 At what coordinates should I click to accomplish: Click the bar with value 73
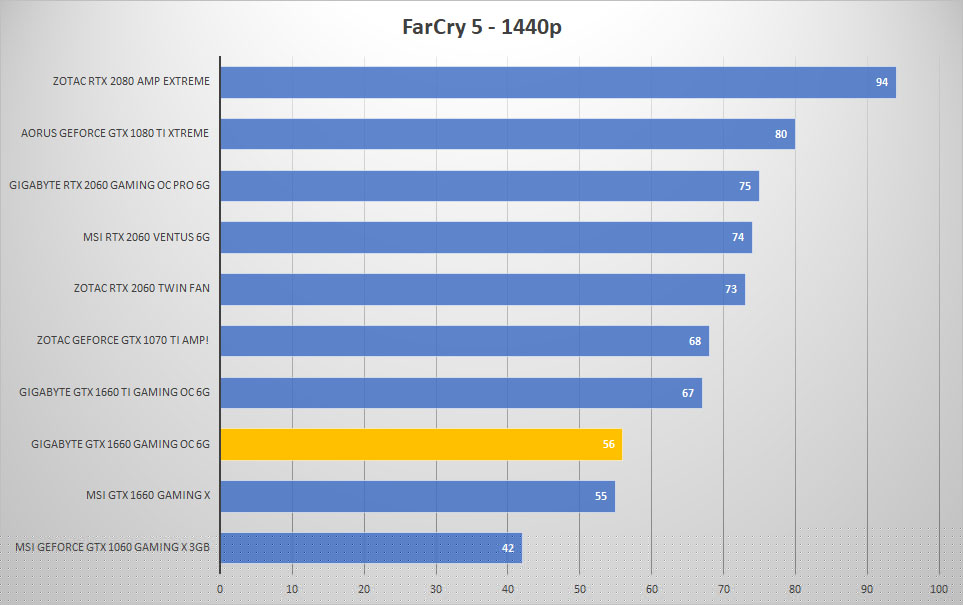(x=483, y=289)
